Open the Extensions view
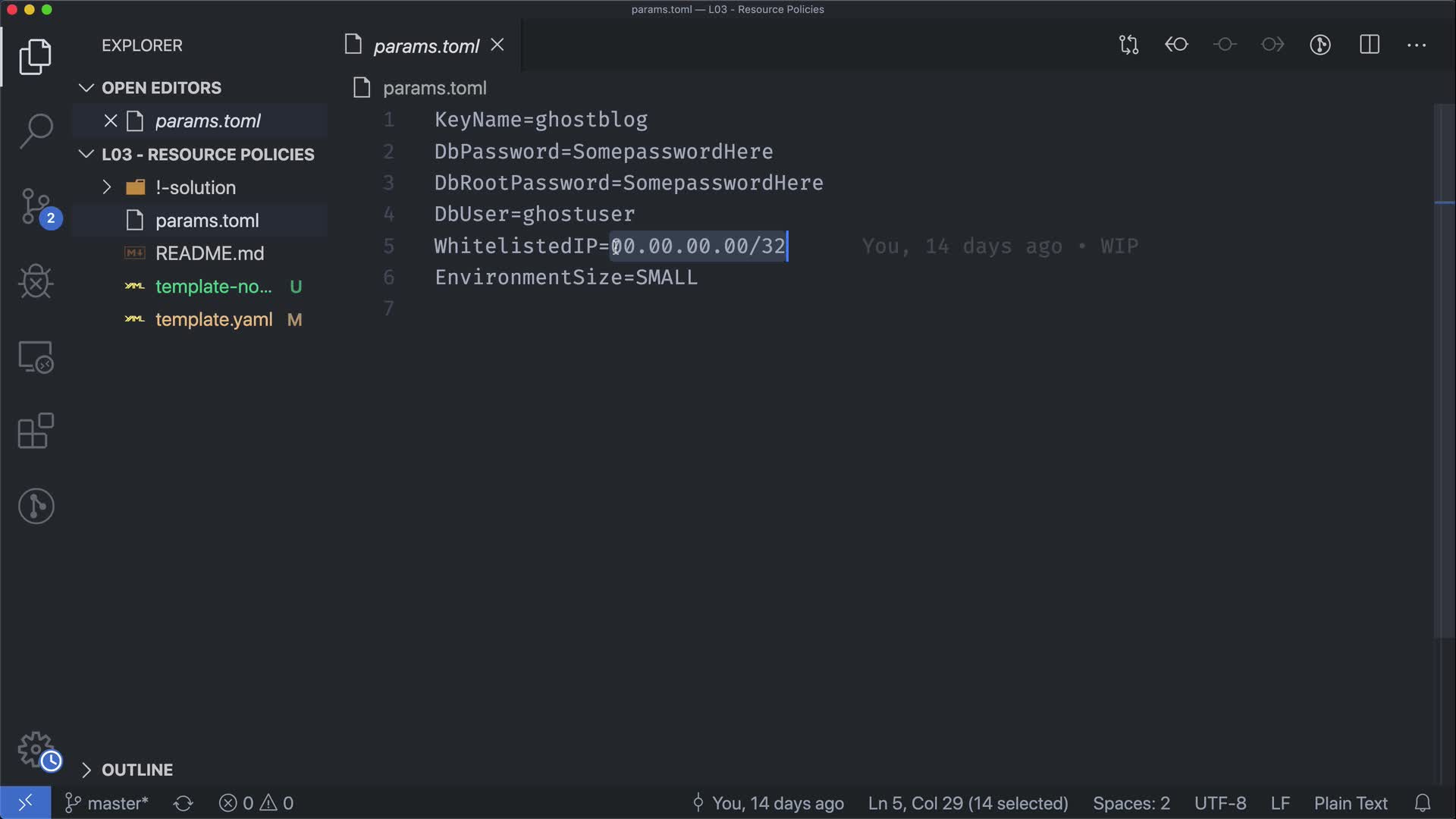The width and height of the screenshot is (1456, 819). click(x=36, y=431)
